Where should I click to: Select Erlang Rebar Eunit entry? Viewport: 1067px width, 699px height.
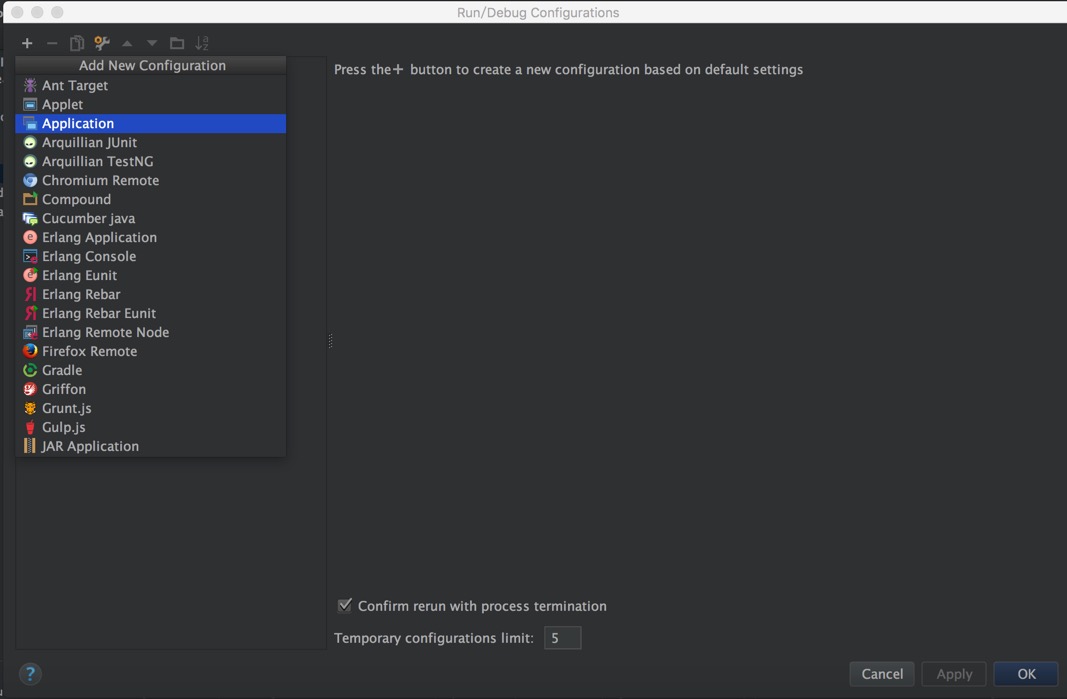tap(150, 313)
